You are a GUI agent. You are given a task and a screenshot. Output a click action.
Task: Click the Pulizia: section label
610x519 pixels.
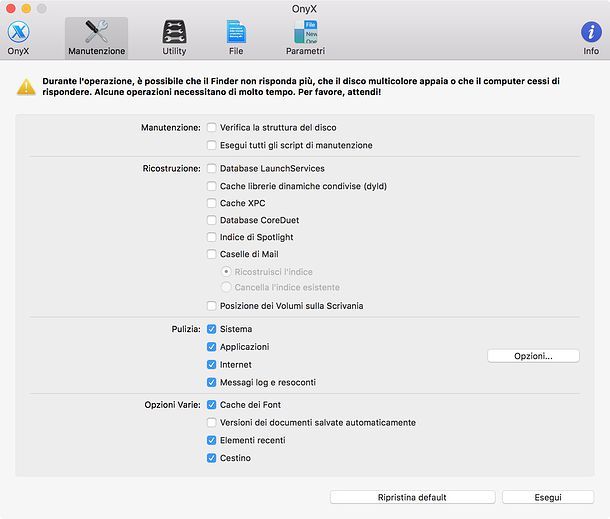(186, 329)
